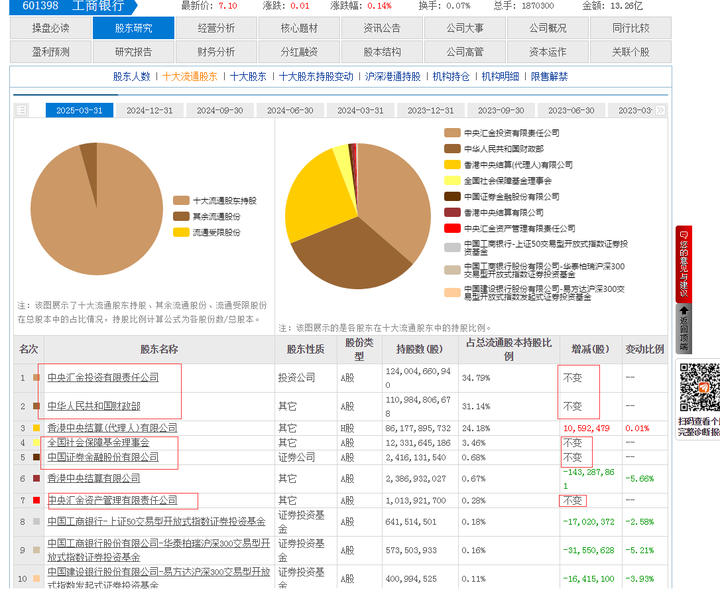
Task: Select the 2025-03-31 date tab
Action: click(79, 110)
